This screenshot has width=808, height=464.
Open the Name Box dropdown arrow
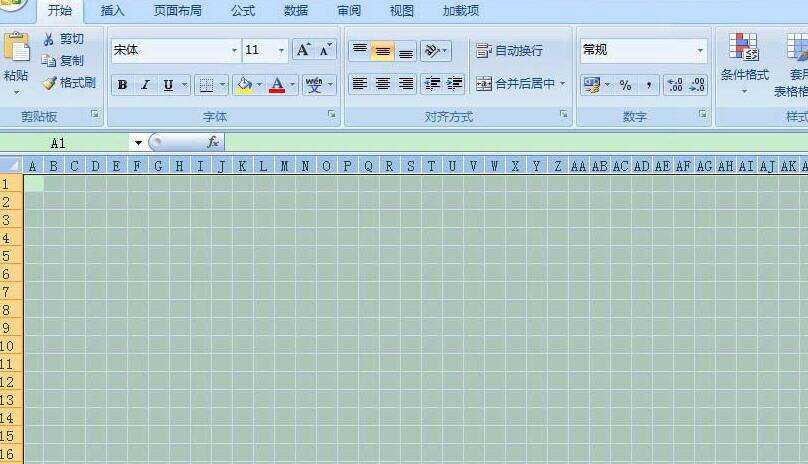coord(138,143)
